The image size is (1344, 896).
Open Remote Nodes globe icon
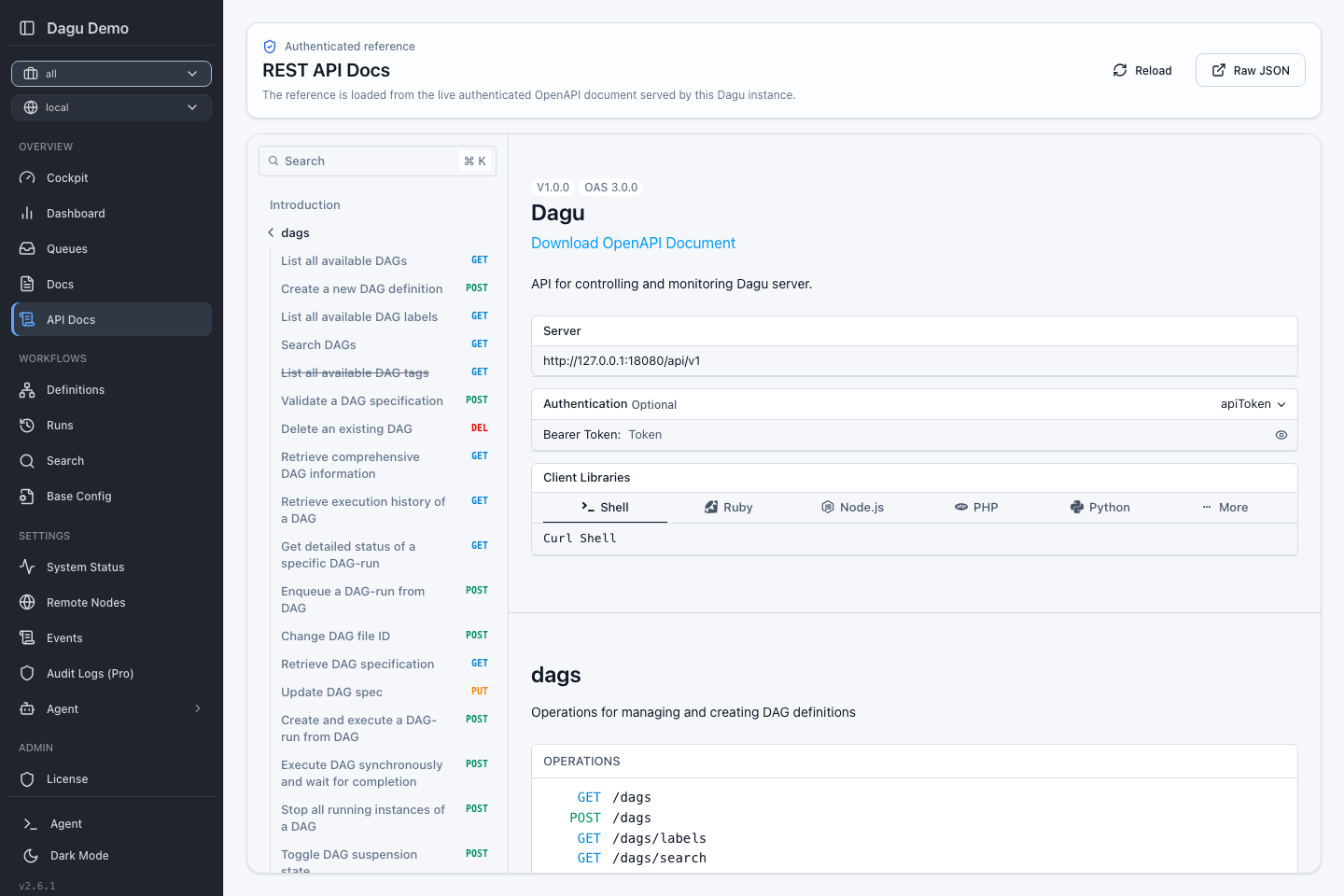click(x=27, y=602)
